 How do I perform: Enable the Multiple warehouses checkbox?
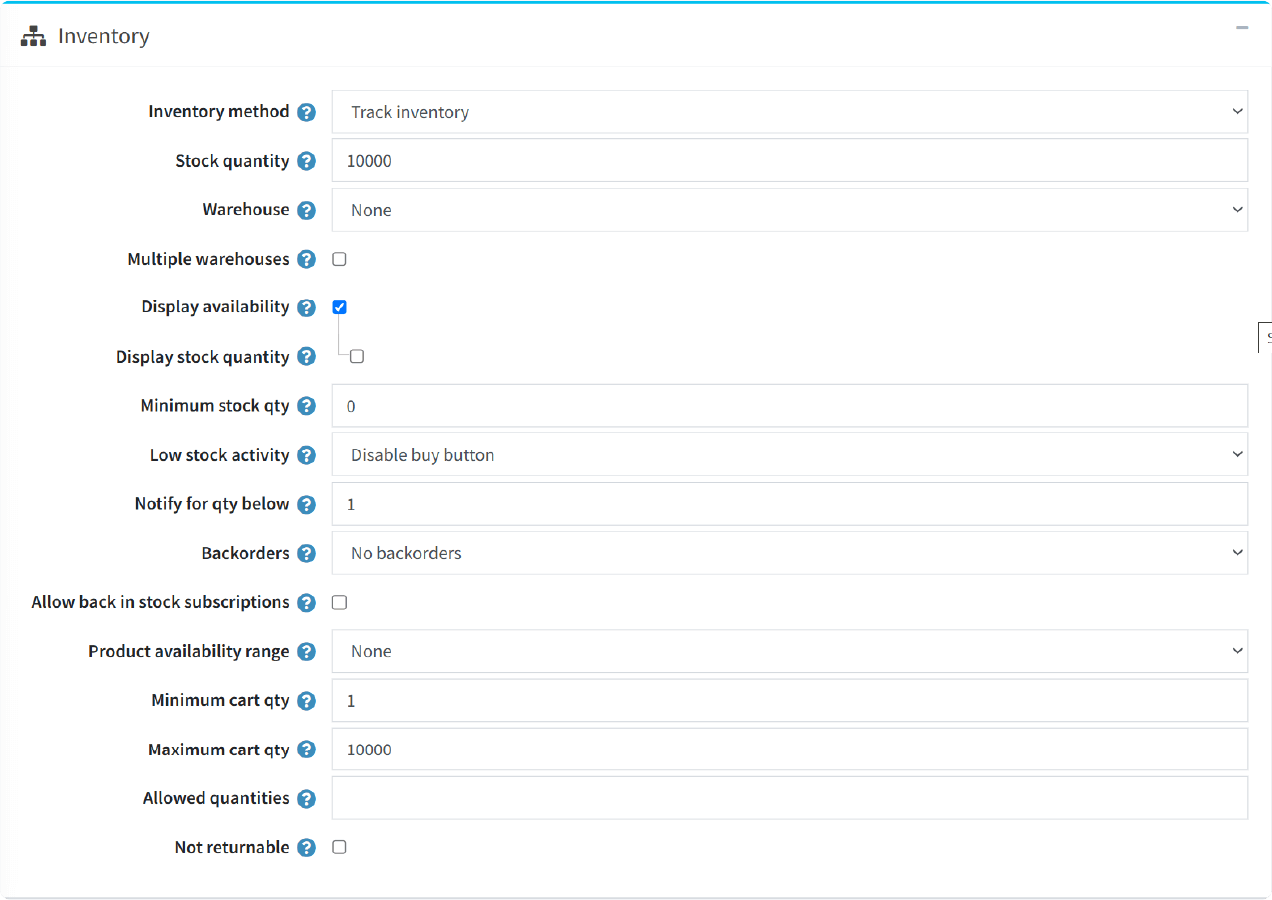tap(339, 259)
